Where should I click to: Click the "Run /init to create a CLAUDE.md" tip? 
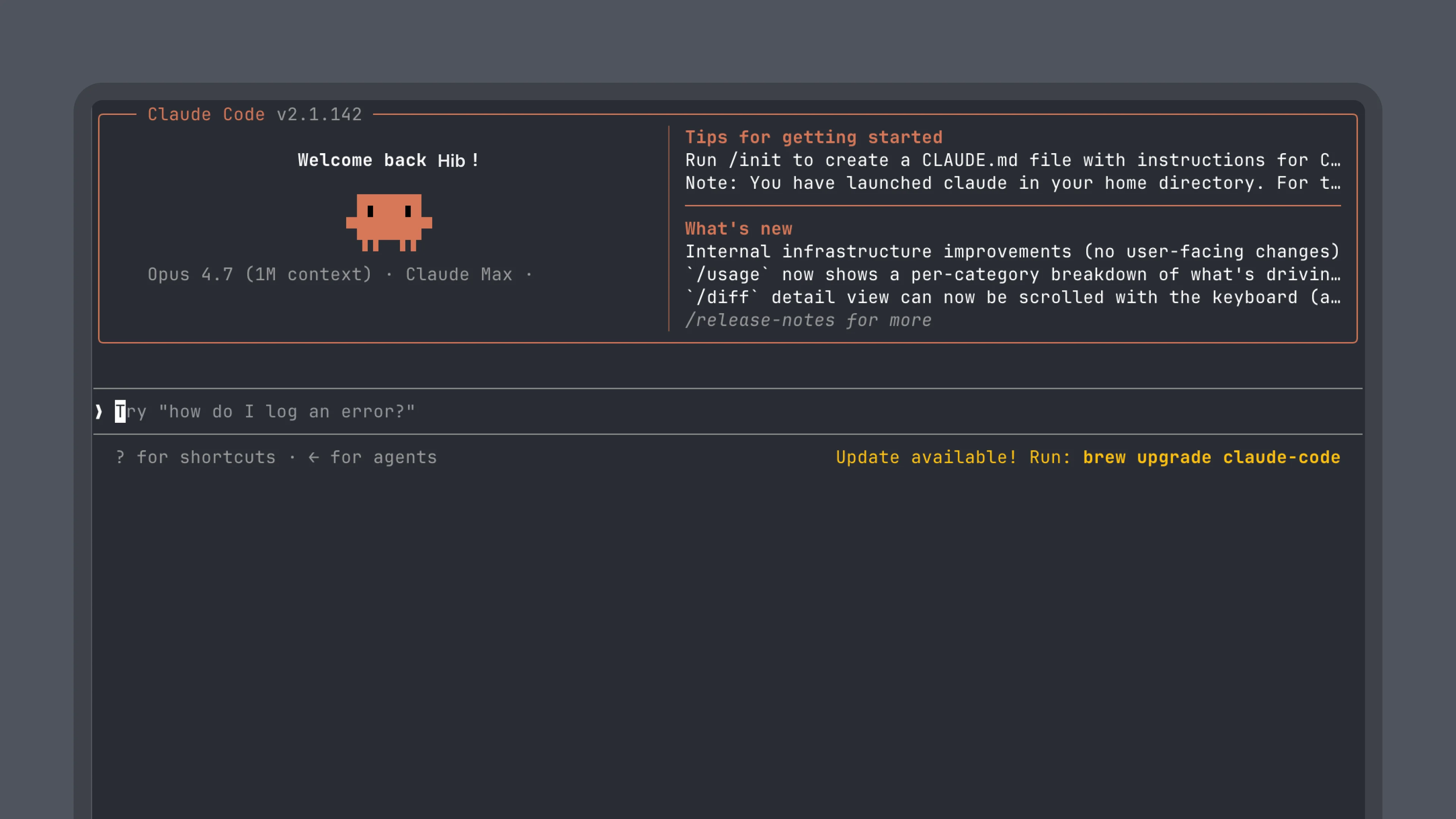coord(1013,160)
